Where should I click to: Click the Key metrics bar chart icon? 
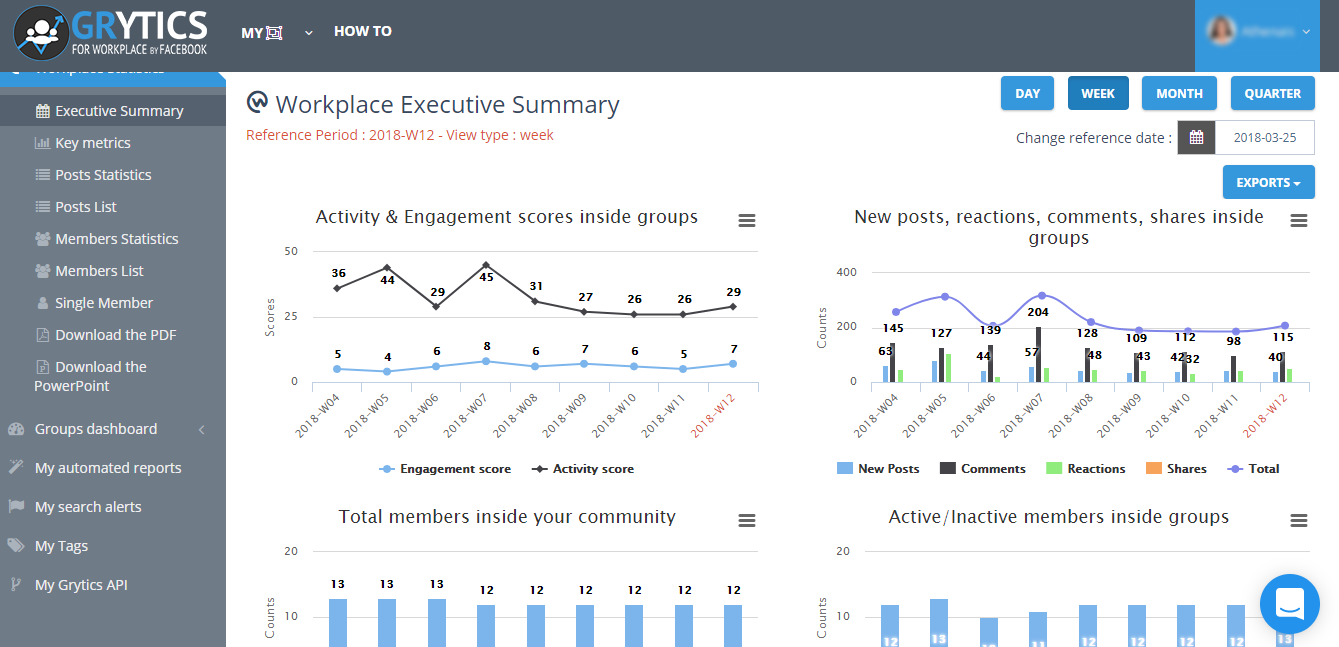coord(42,143)
